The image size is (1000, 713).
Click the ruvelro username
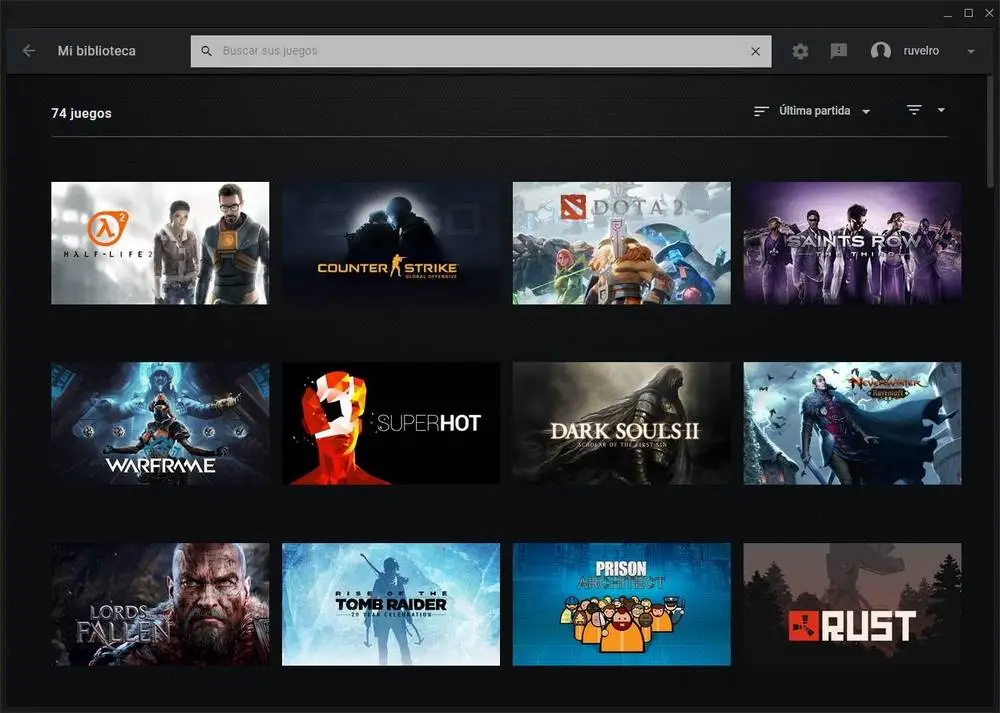(x=921, y=50)
